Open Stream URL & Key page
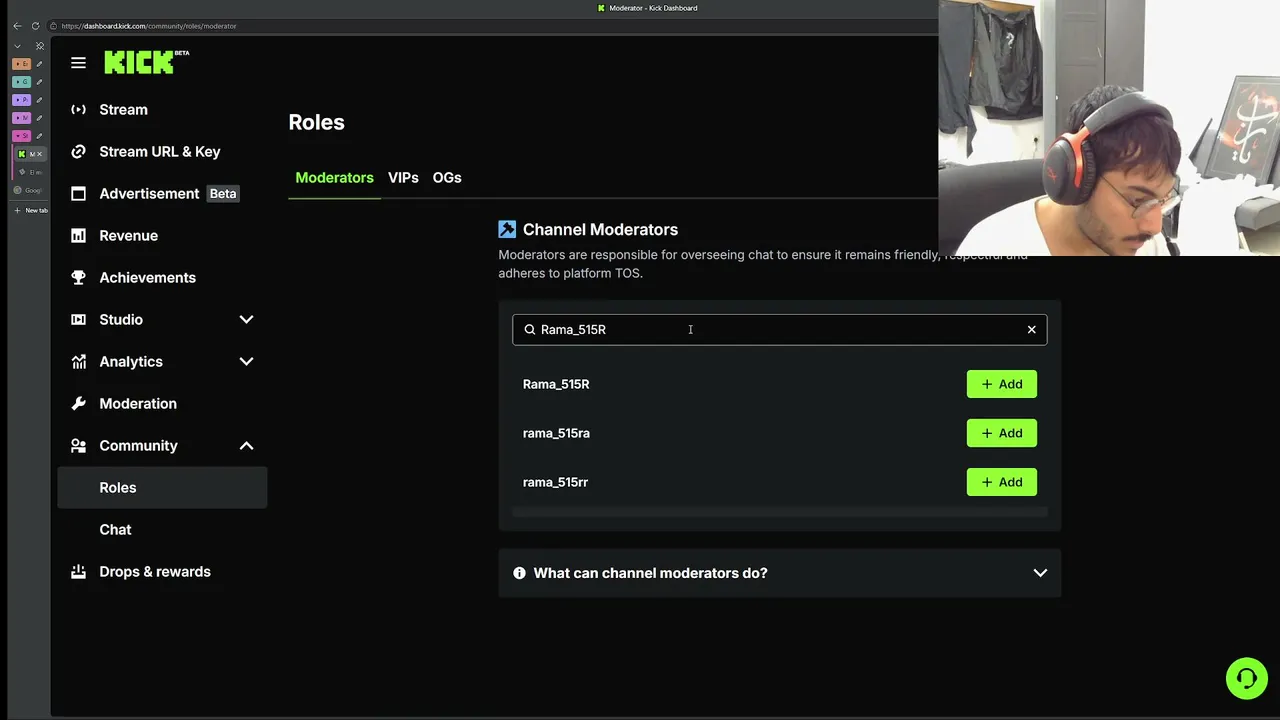The width and height of the screenshot is (1280, 720). (162, 152)
